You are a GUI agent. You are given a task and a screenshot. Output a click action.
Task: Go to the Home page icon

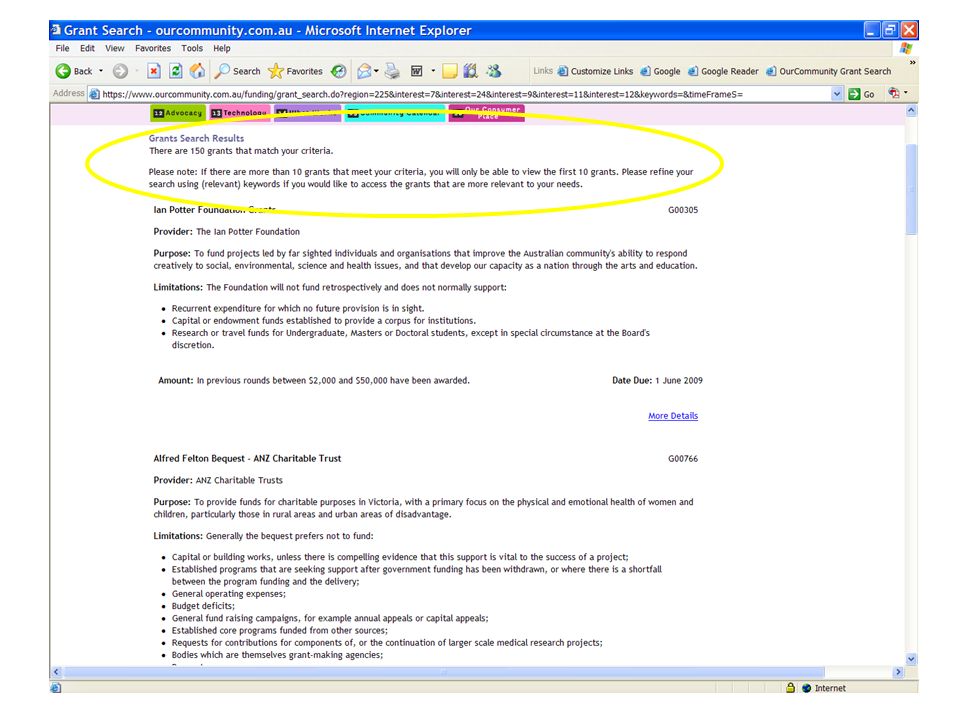197,71
